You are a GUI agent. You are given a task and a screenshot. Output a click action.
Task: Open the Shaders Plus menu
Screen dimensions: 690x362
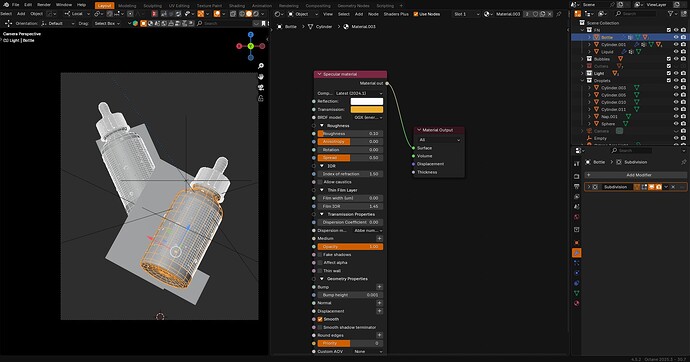[396, 14]
